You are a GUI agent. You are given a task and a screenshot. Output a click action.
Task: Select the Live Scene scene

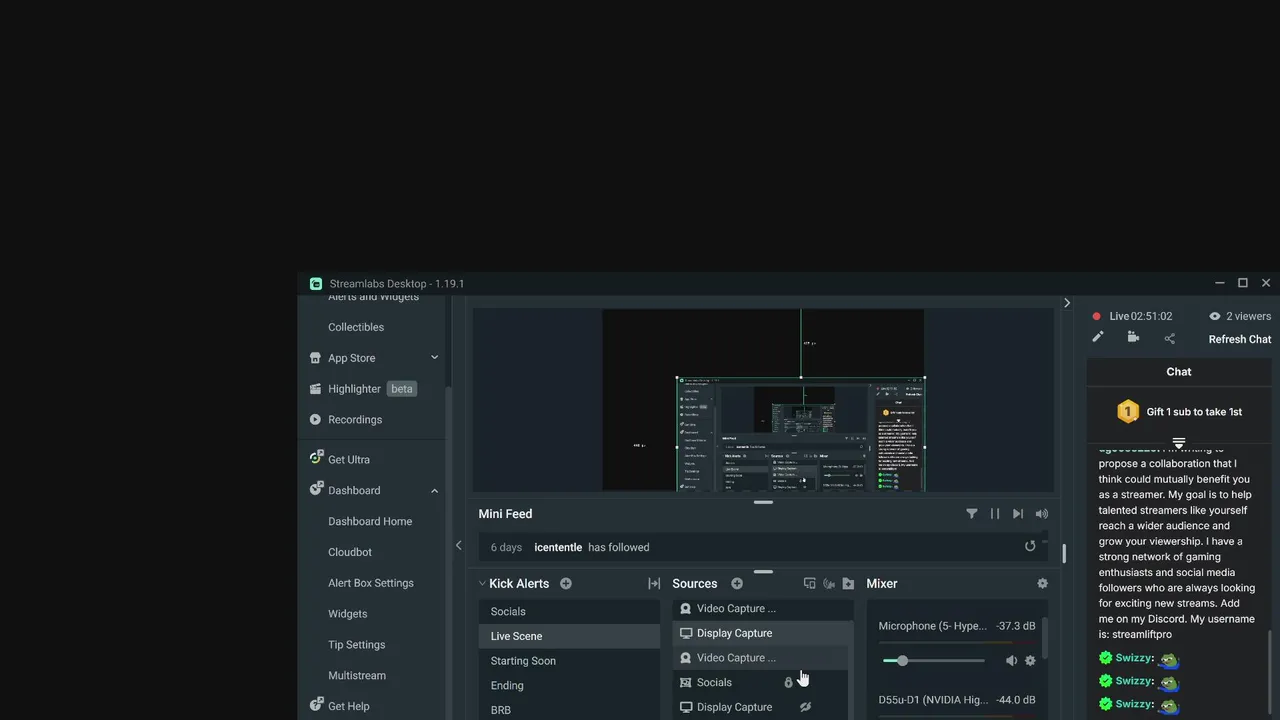[569, 636]
